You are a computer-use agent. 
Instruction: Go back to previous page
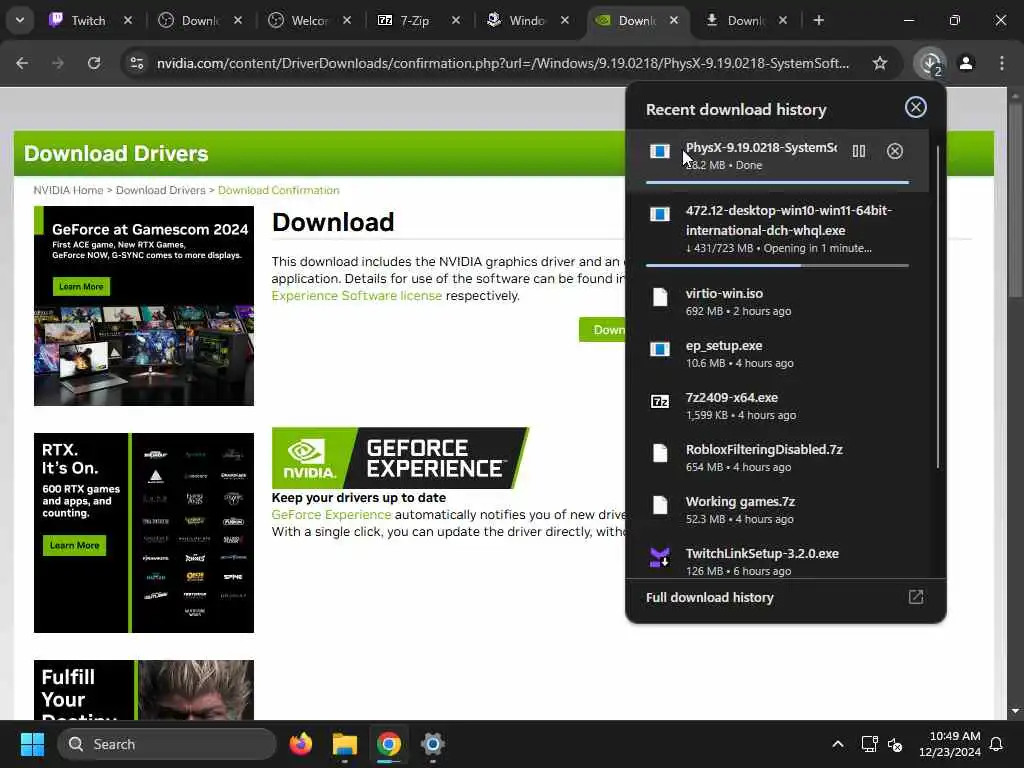(22, 63)
